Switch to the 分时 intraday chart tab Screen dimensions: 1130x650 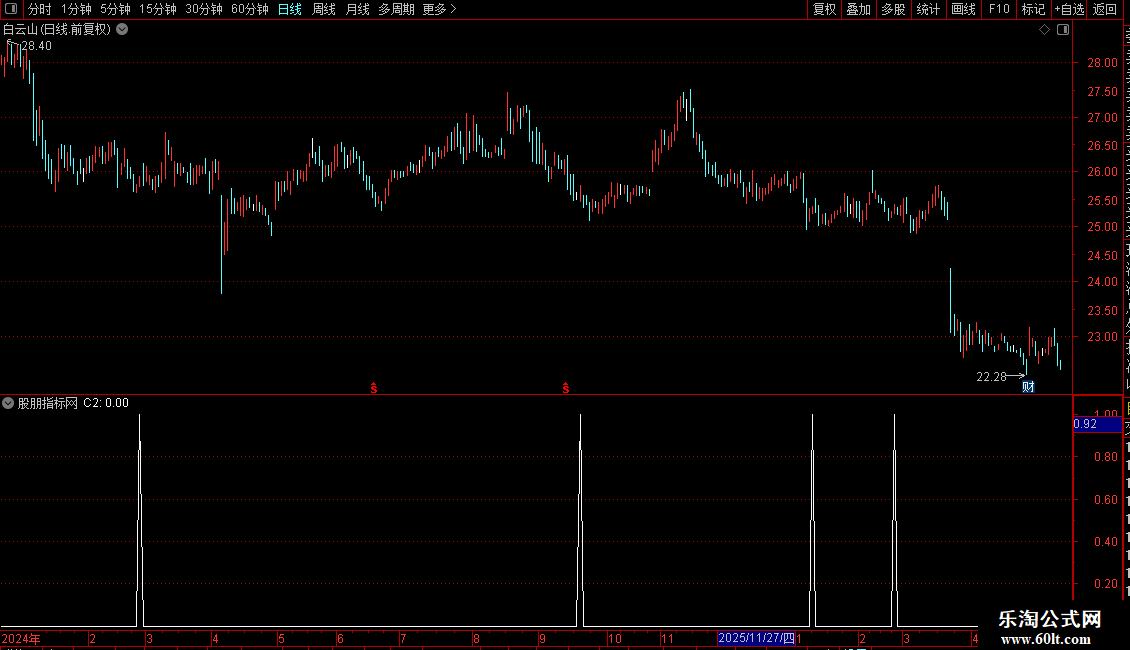click(40, 9)
